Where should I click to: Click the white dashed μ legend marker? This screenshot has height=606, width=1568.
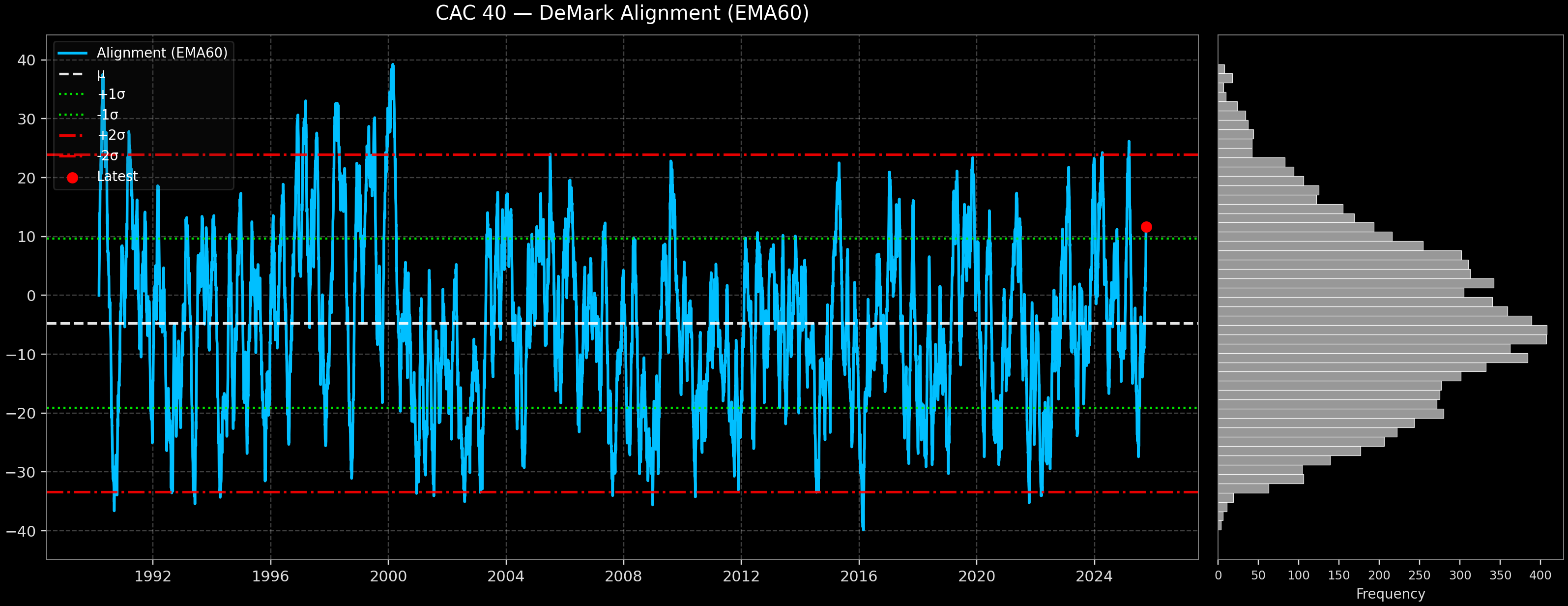click(72, 74)
